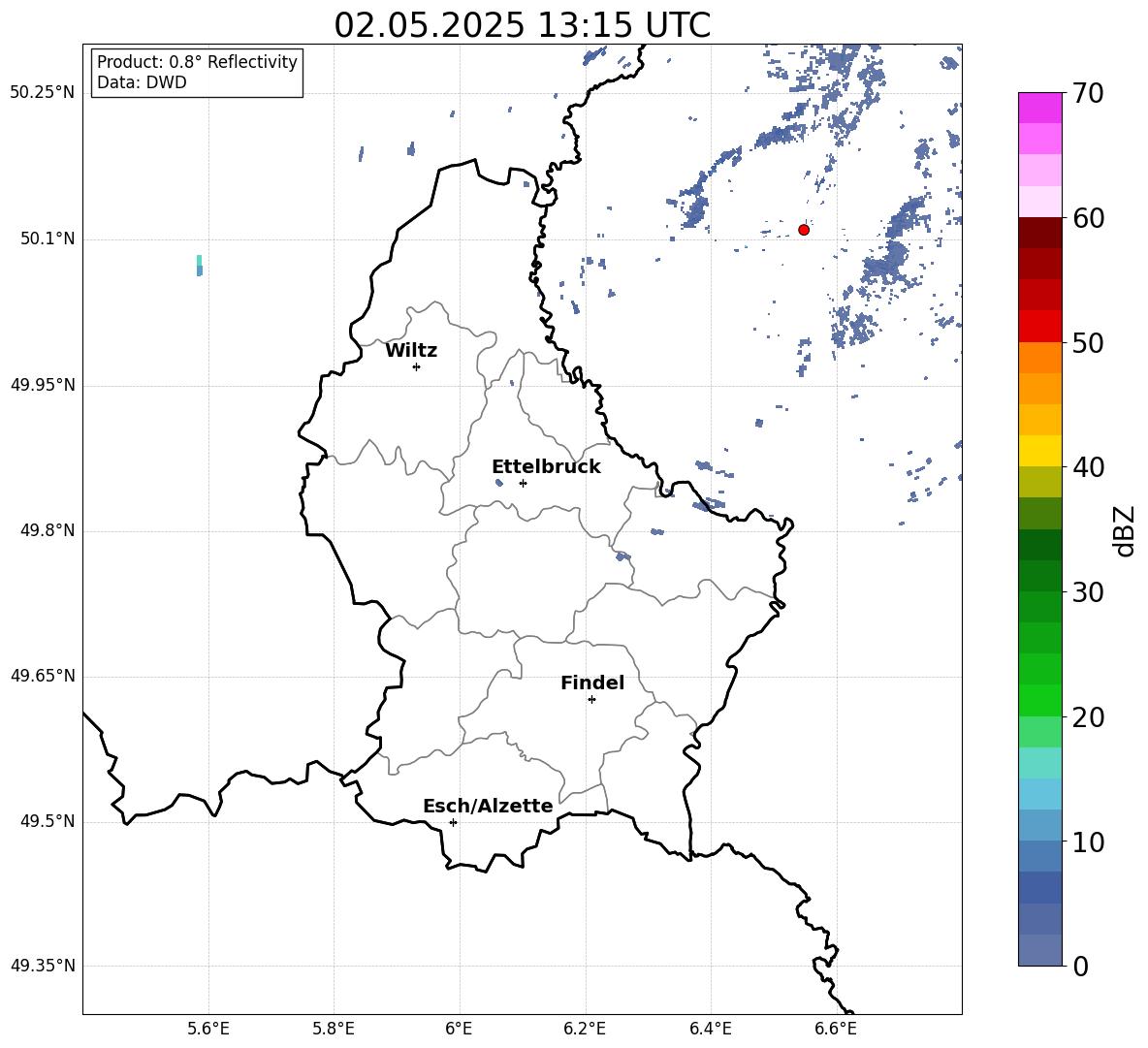The image size is (1148, 1048).
Task: Click the Wiltz label
Action: 411,351
